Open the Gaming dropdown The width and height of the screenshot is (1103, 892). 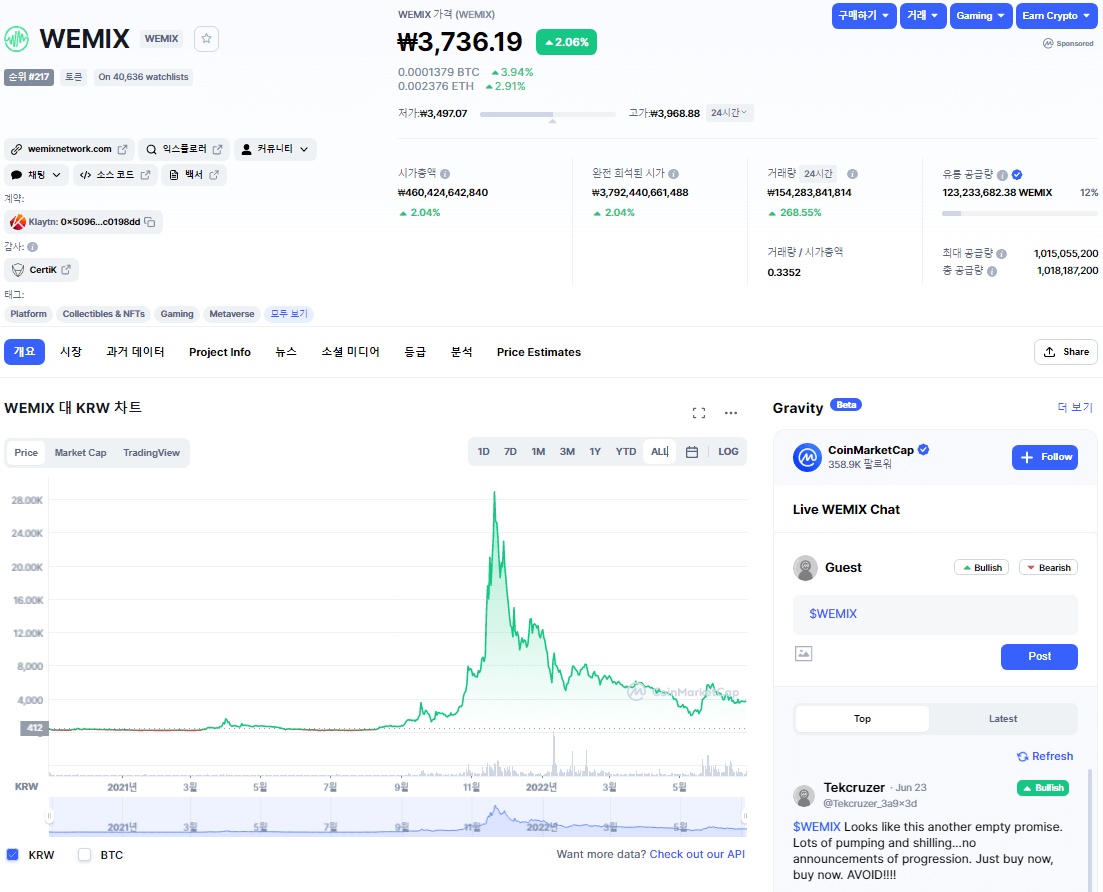981,15
